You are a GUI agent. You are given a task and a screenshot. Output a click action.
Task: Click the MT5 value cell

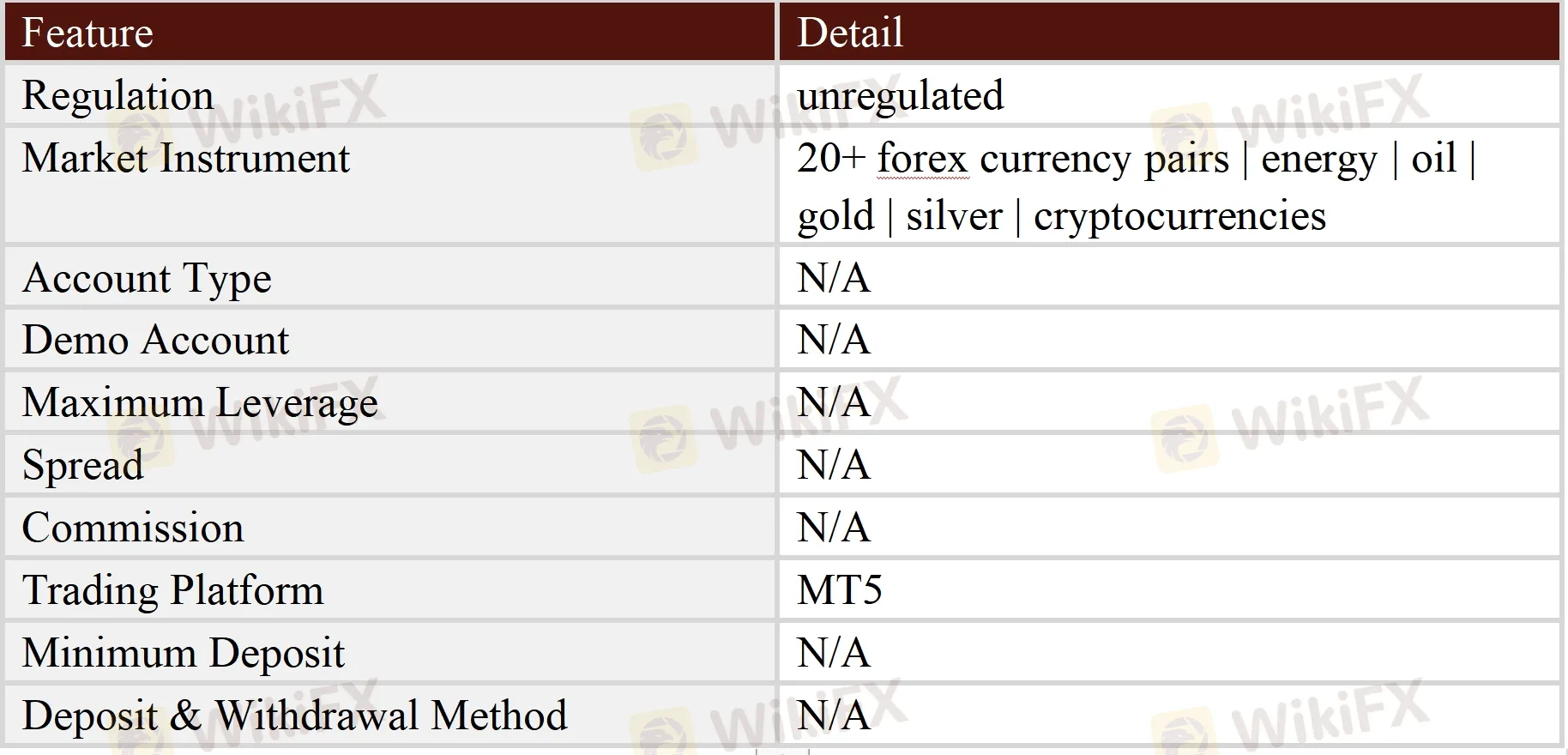[x=839, y=590]
